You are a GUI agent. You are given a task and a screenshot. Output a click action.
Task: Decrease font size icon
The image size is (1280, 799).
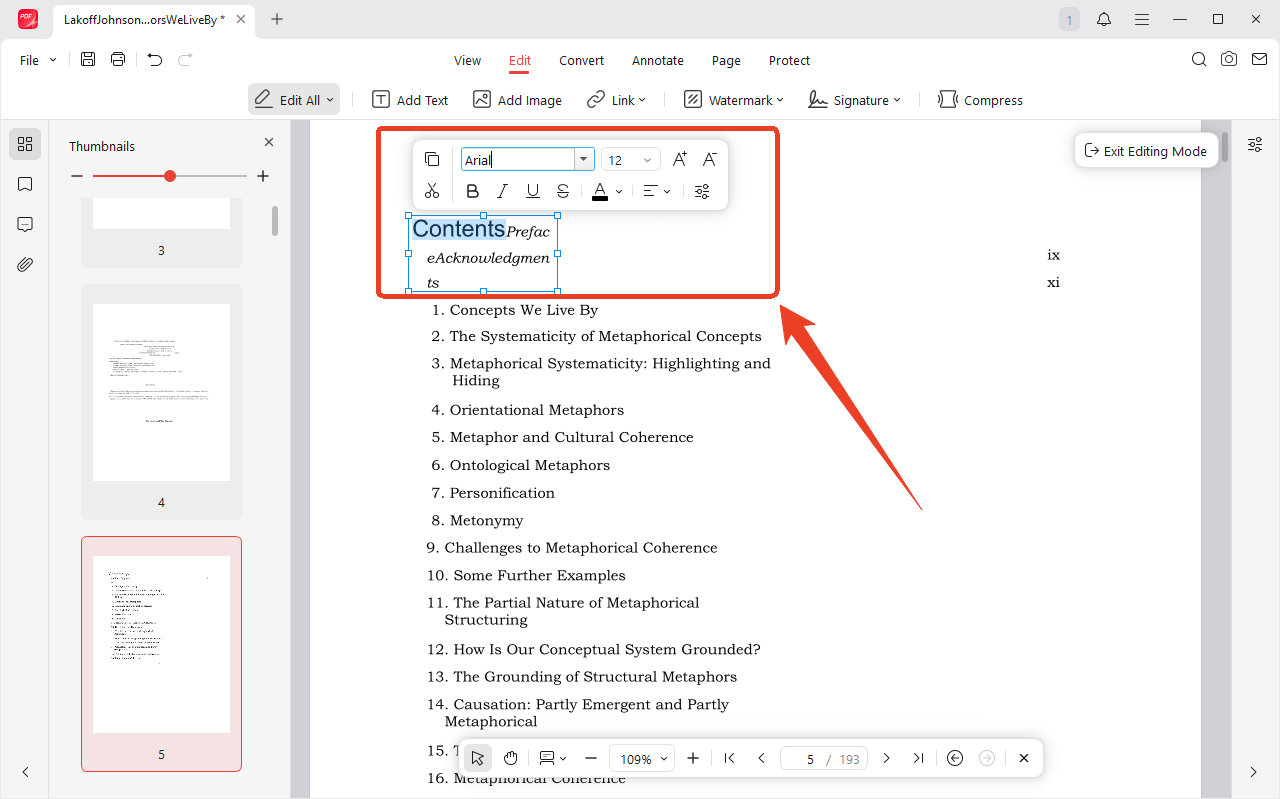point(710,159)
